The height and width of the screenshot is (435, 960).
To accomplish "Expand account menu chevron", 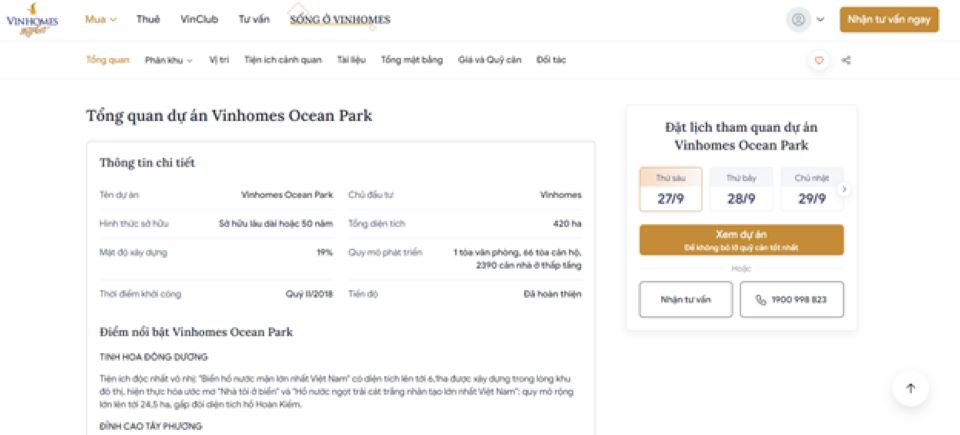I will pos(821,19).
